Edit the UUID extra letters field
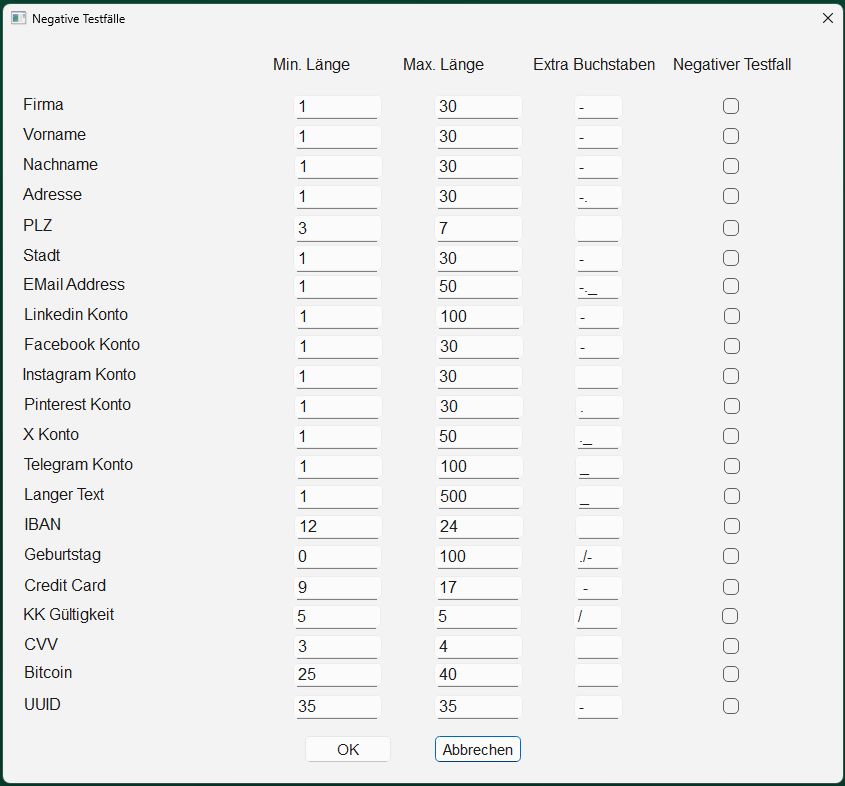Viewport: 845px width, 786px height. (x=598, y=707)
